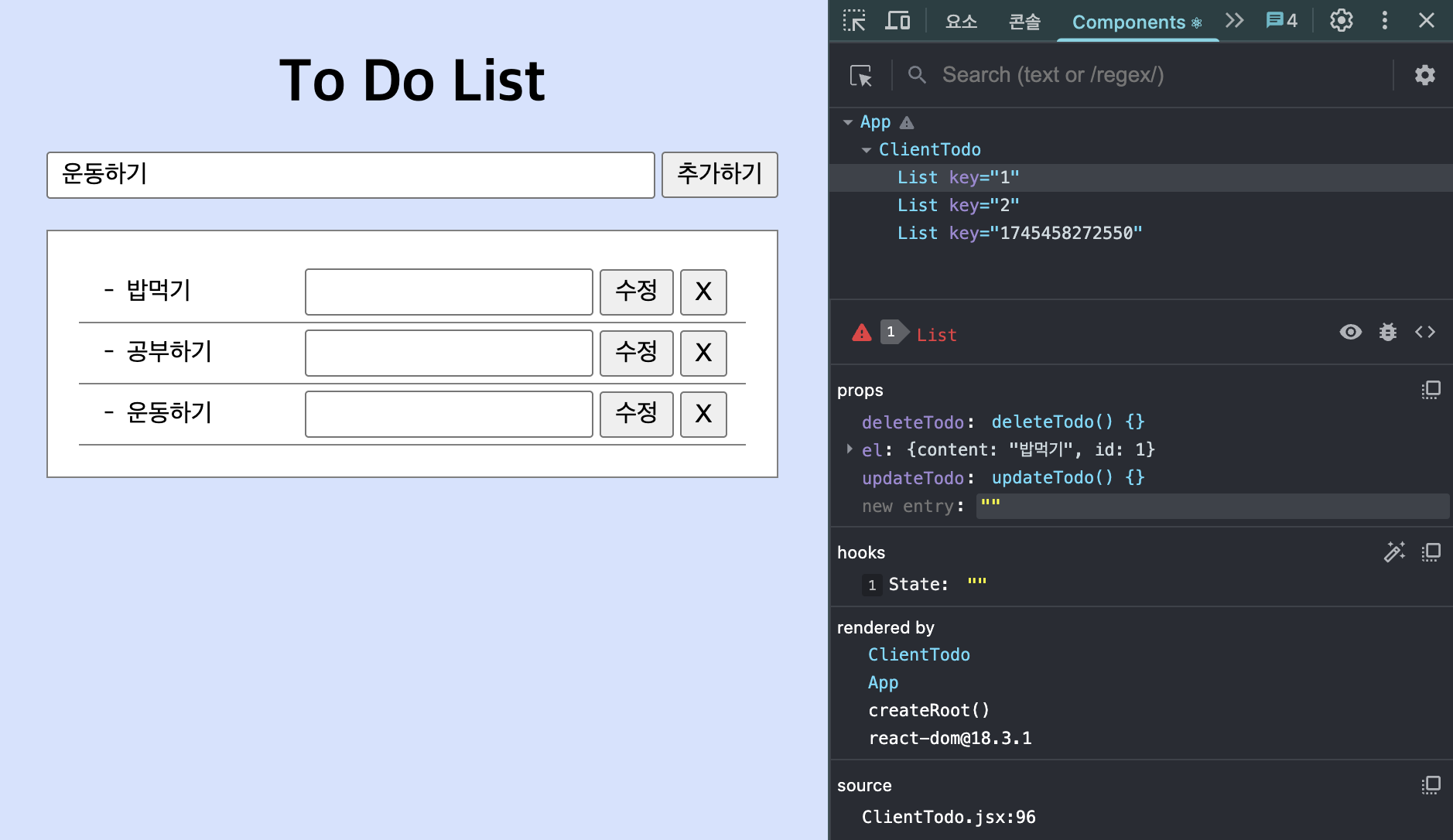Go to App in rendered by list

coord(883,682)
